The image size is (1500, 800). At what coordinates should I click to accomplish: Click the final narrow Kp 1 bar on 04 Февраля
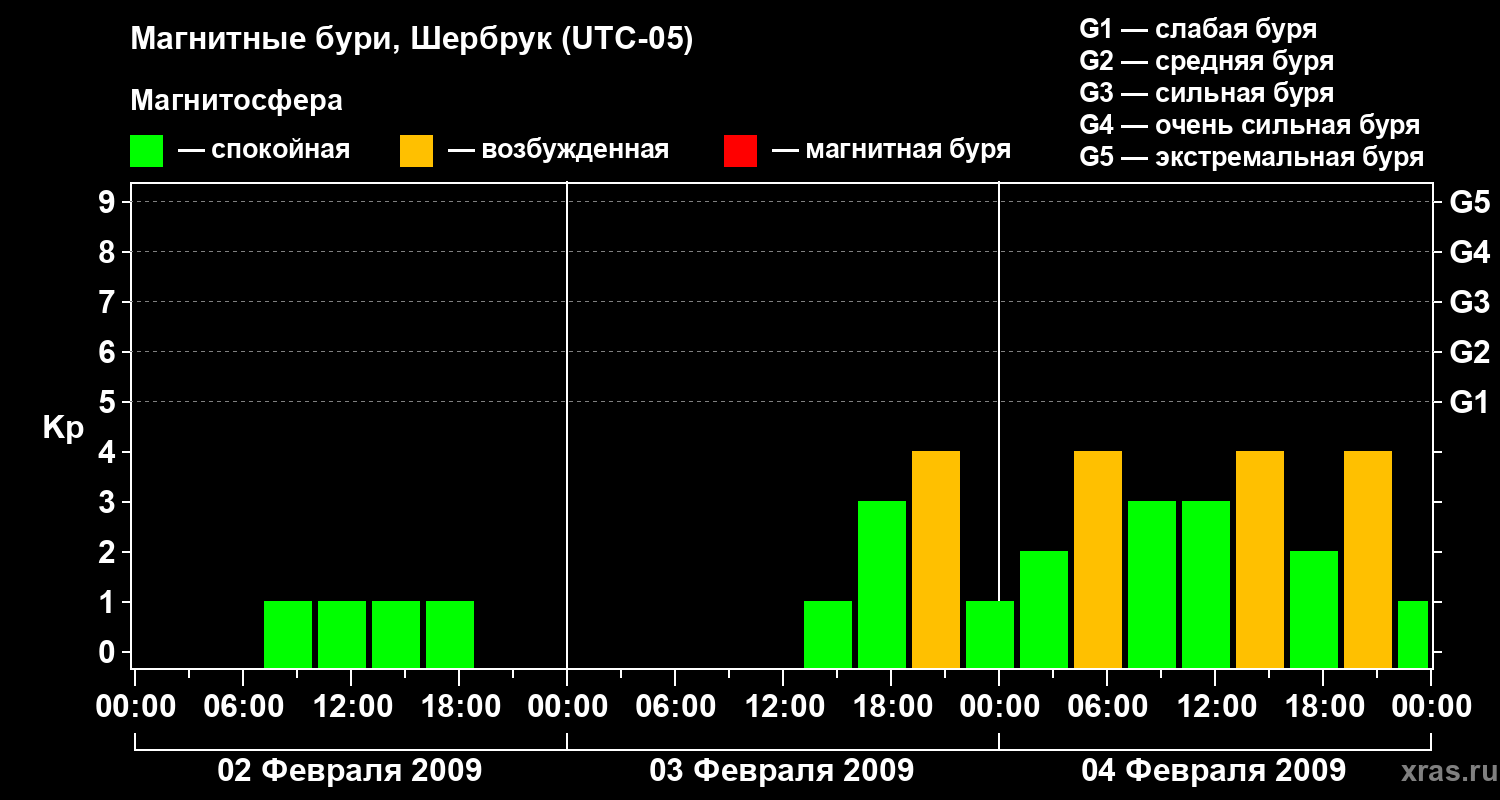tap(1413, 634)
